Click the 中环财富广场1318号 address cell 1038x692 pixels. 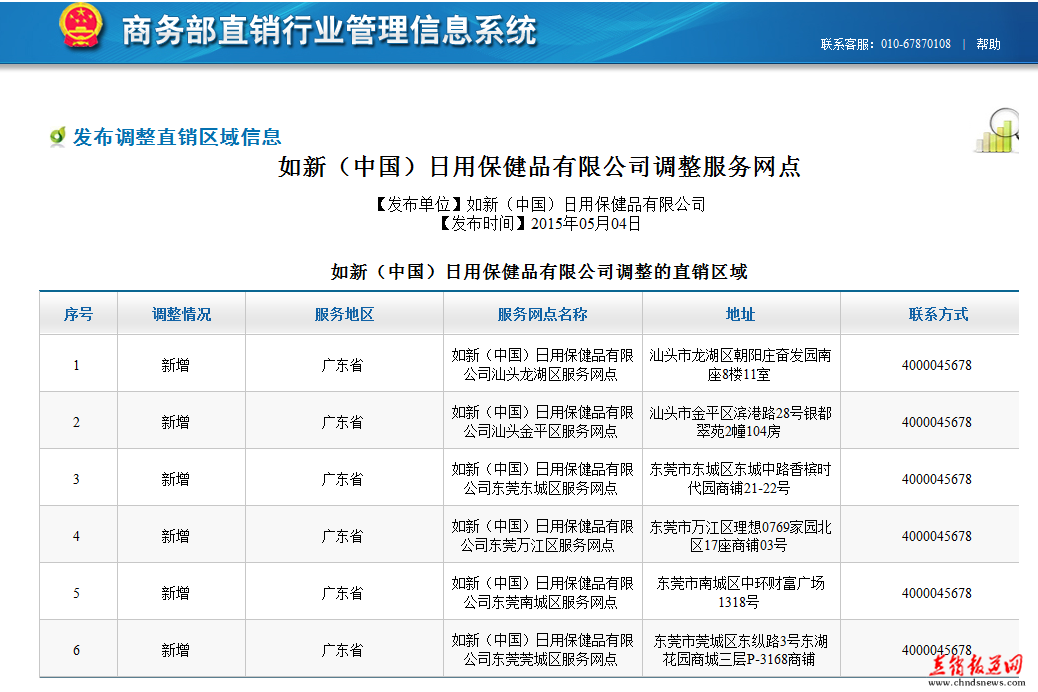(x=740, y=593)
